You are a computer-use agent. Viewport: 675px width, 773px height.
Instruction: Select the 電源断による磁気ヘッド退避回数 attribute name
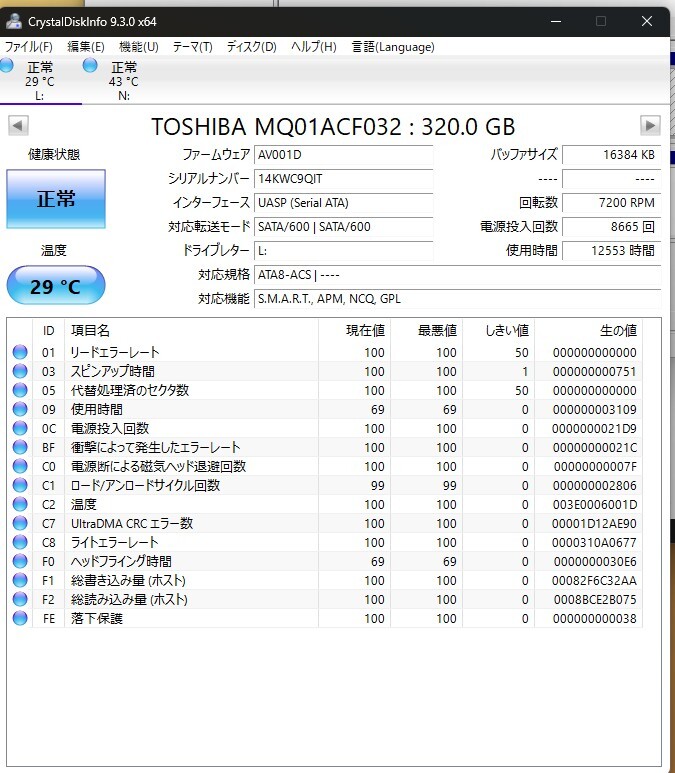coord(158,466)
